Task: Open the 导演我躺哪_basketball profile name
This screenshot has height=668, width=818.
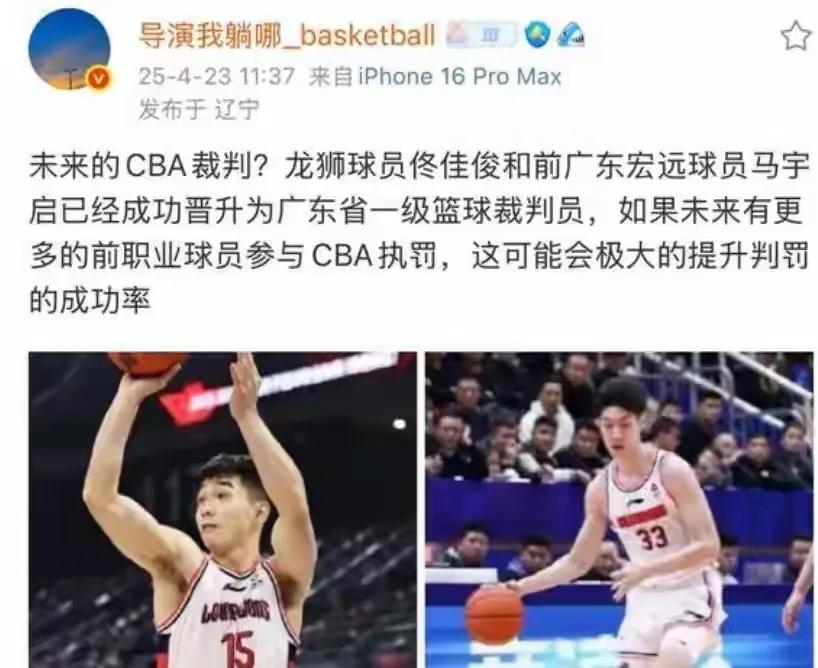Action: [286, 35]
